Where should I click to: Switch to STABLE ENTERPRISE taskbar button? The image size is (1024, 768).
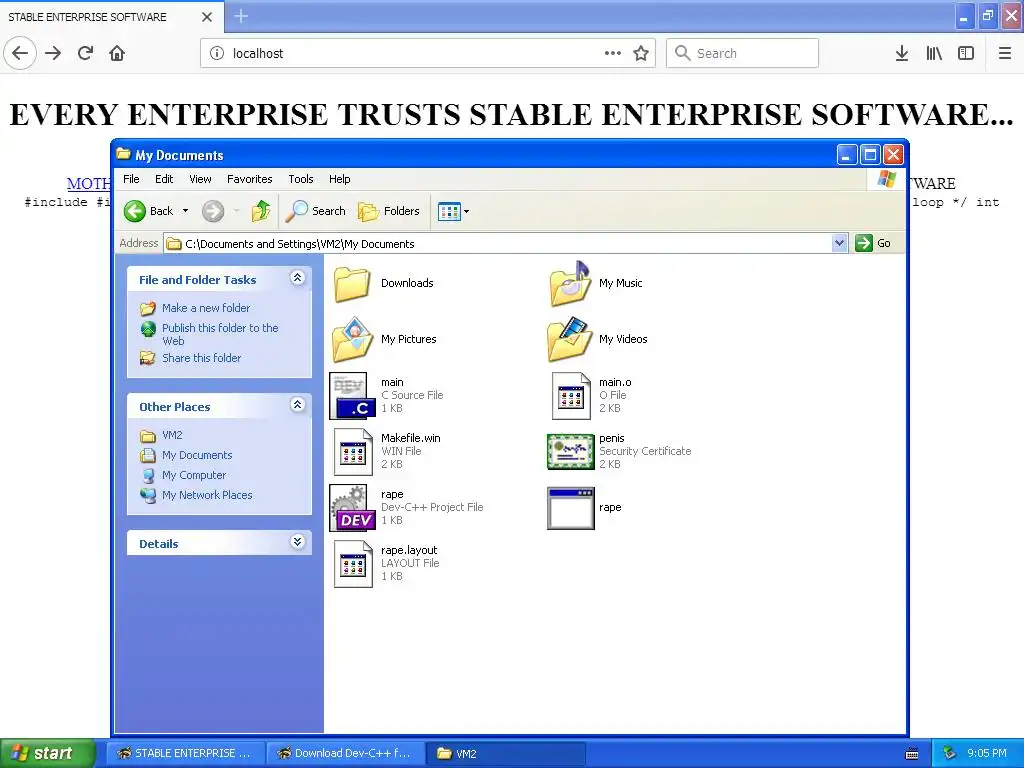coord(185,753)
